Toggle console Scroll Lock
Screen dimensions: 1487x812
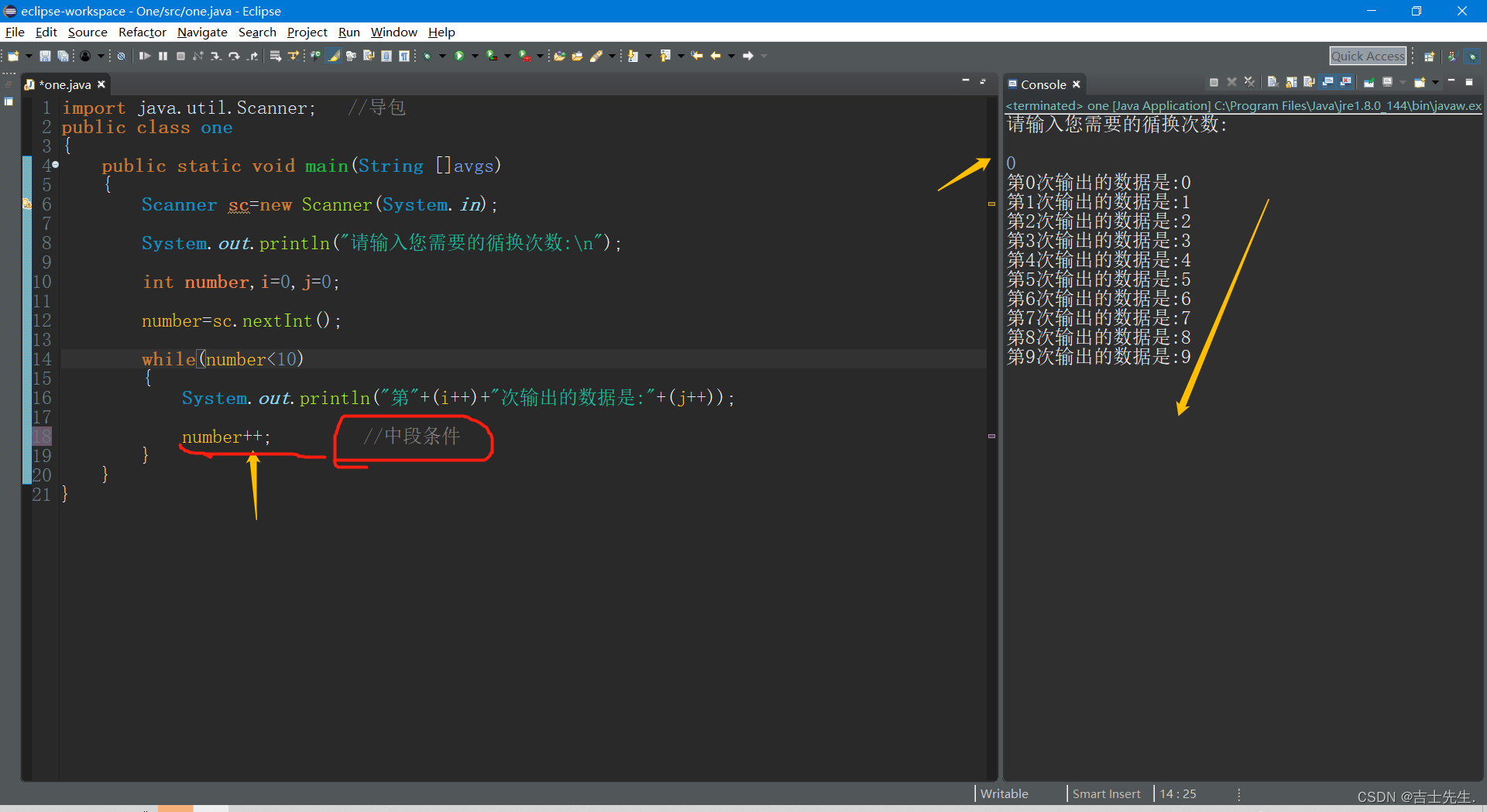click(1292, 82)
